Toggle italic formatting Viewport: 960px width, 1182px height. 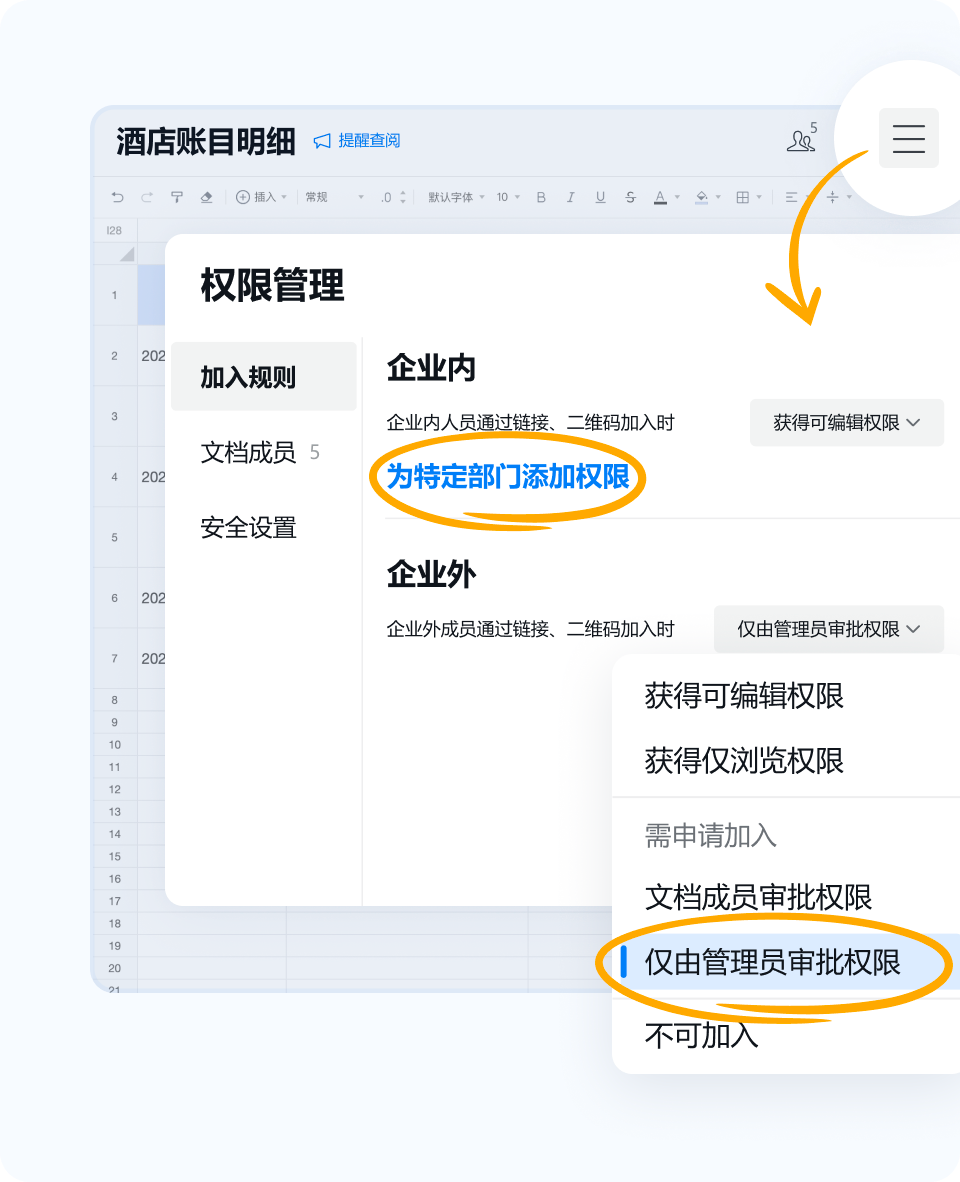[x=571, y=197]
